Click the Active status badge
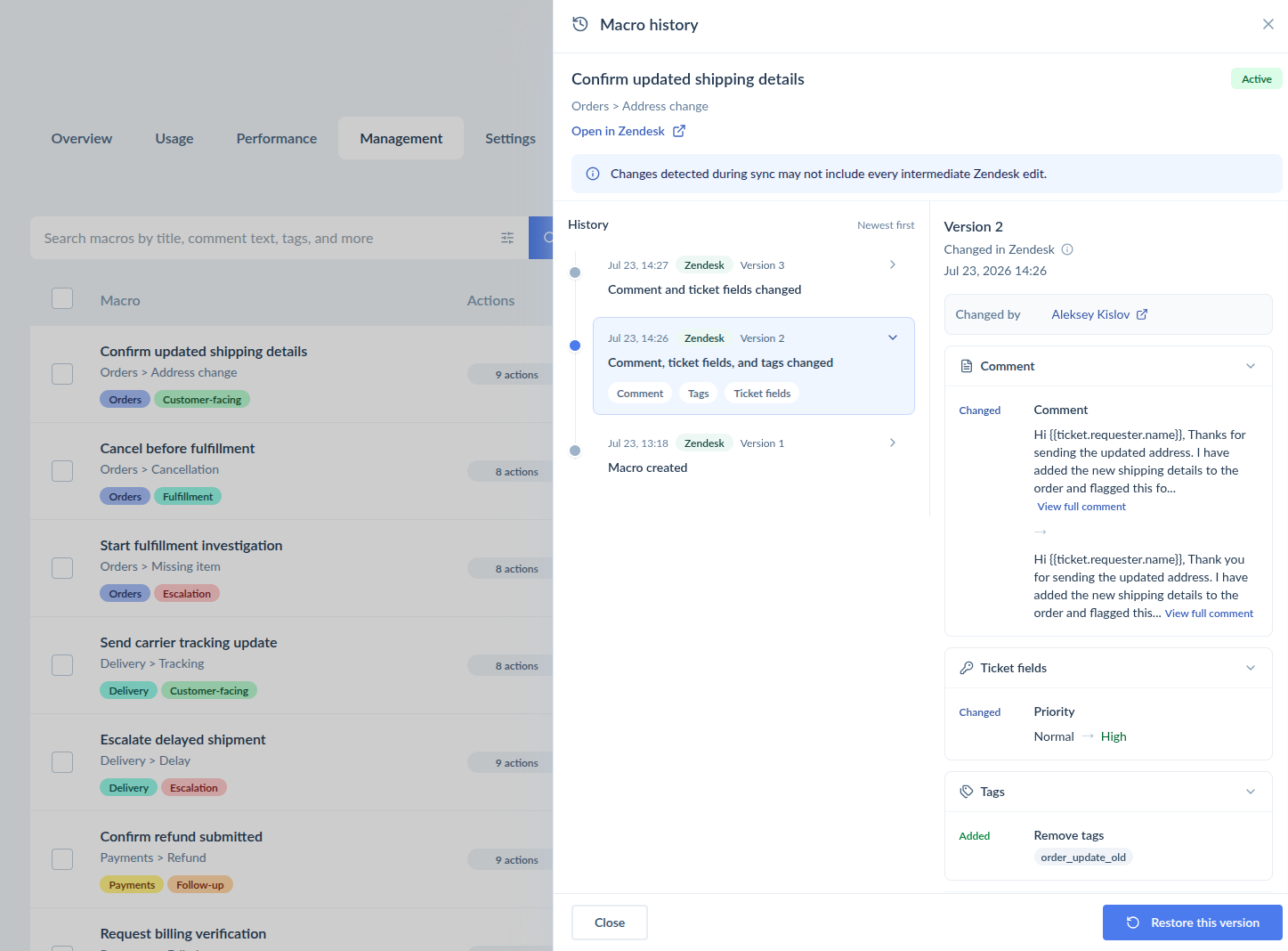 pos(1257,79)
